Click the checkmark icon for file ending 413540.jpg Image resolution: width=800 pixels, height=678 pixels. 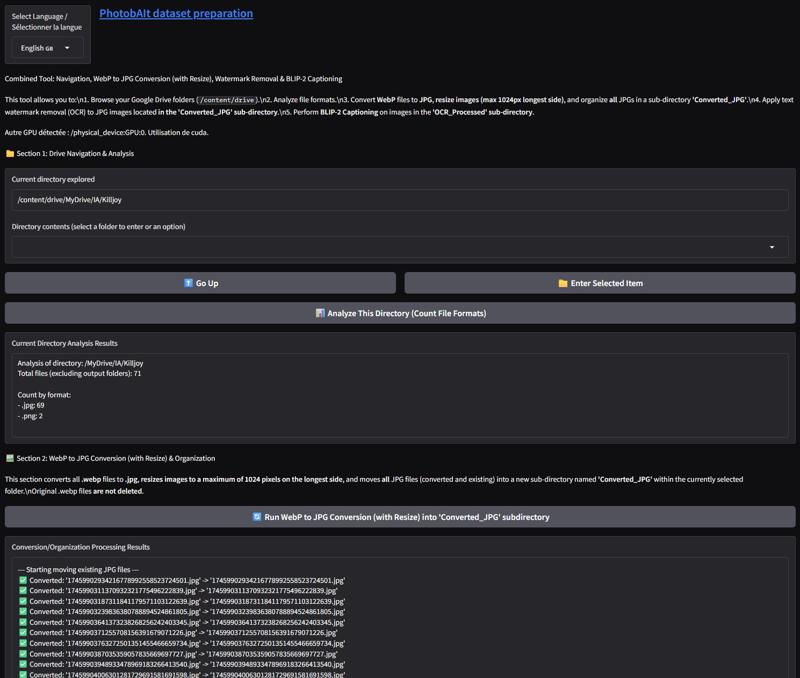(23, 664)
